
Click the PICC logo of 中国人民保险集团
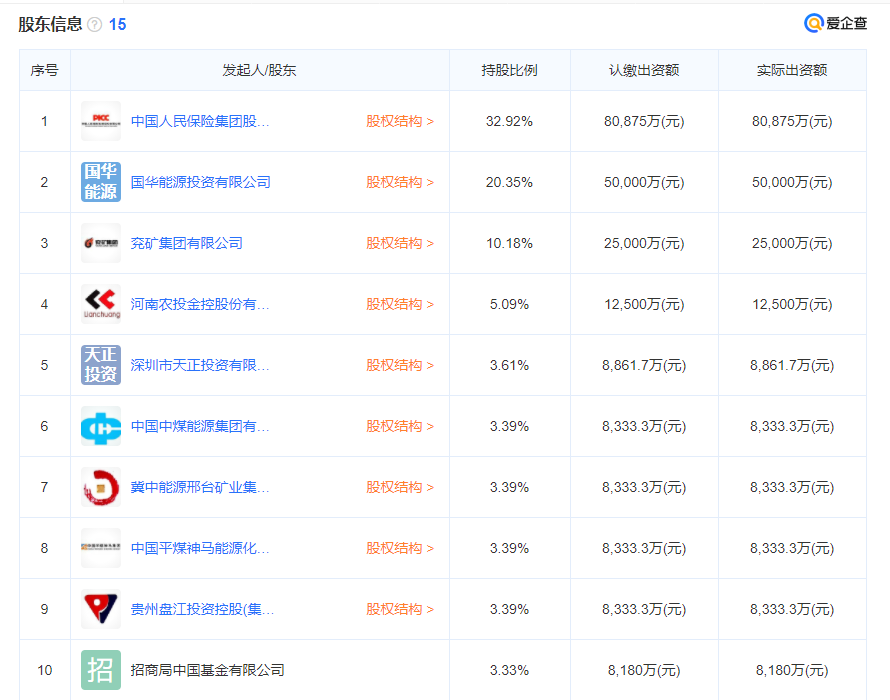pyautogui.click(x=100, y=121)
